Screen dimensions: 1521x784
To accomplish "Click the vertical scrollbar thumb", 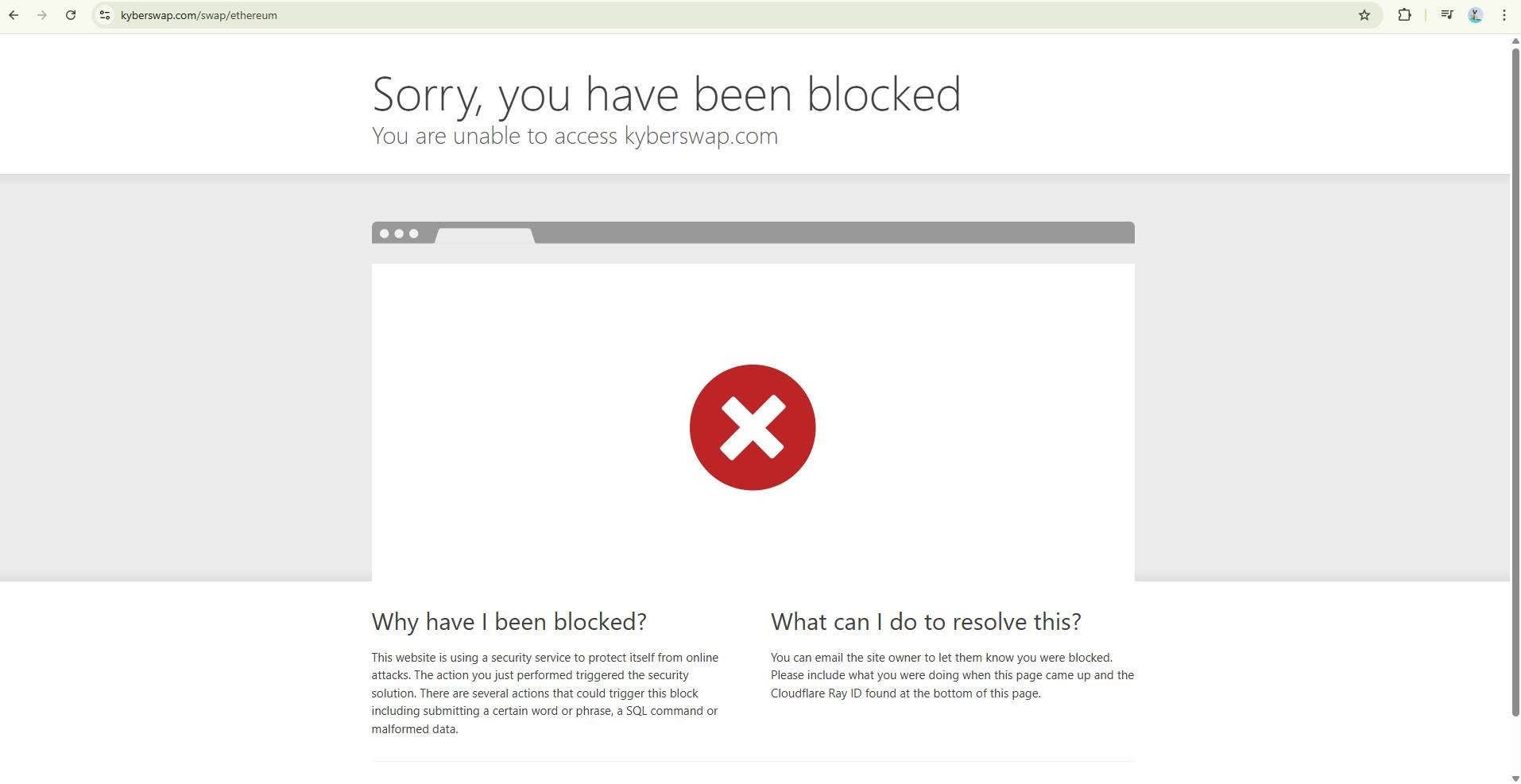I will (x=1515, y=382).
